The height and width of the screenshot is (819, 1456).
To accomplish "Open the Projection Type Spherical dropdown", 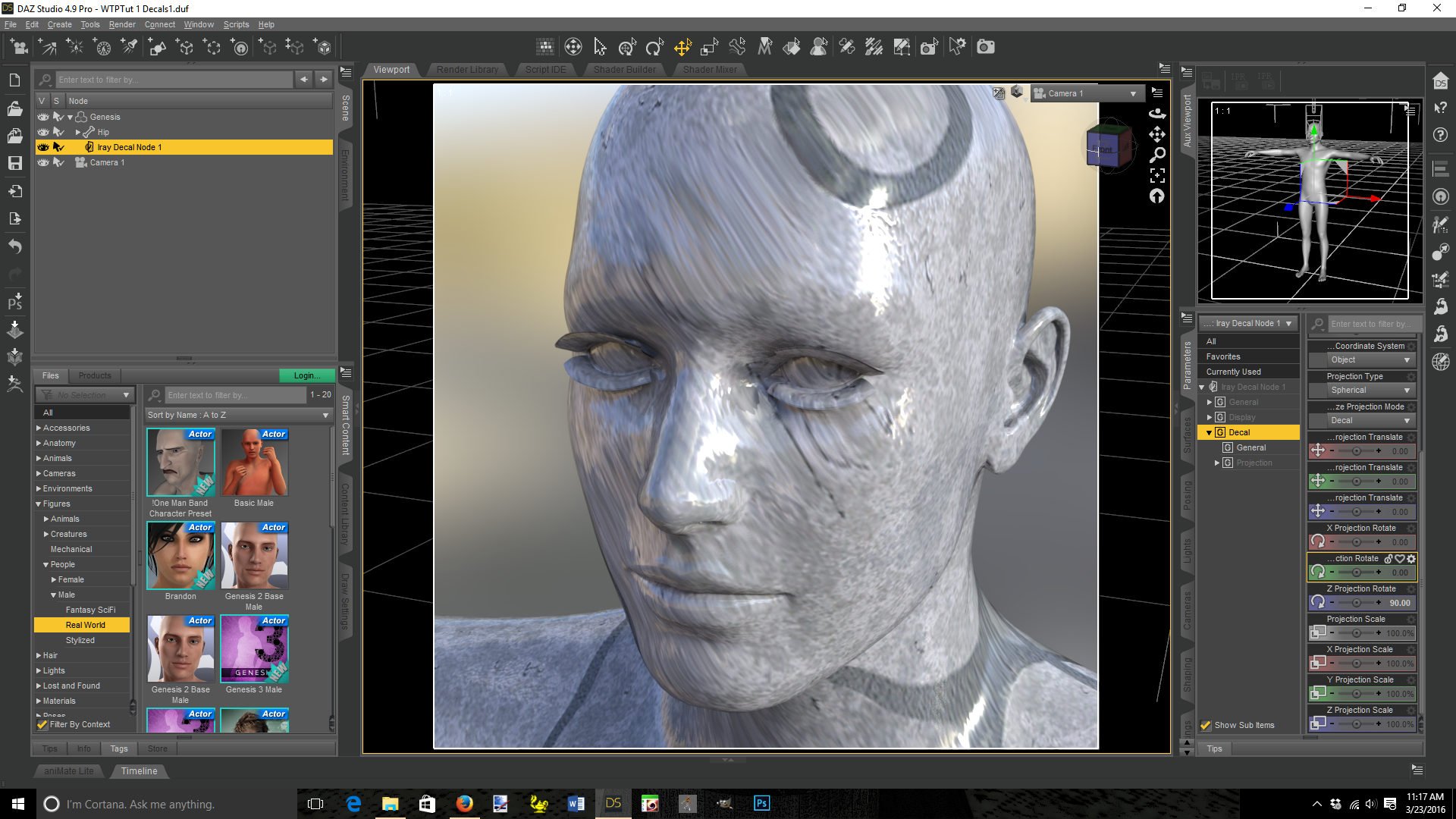I will pos(1371,391).
